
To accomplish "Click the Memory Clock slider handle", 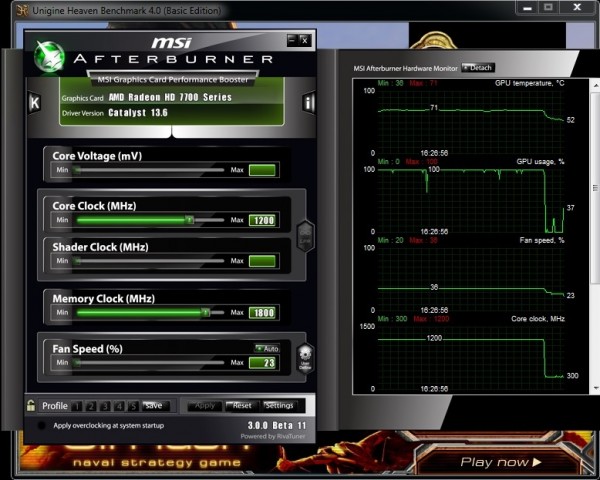I will 205,312.
